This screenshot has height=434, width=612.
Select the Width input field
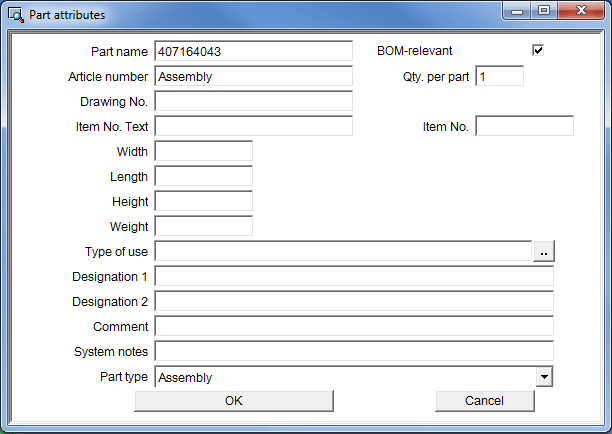(x=203, y=151)
